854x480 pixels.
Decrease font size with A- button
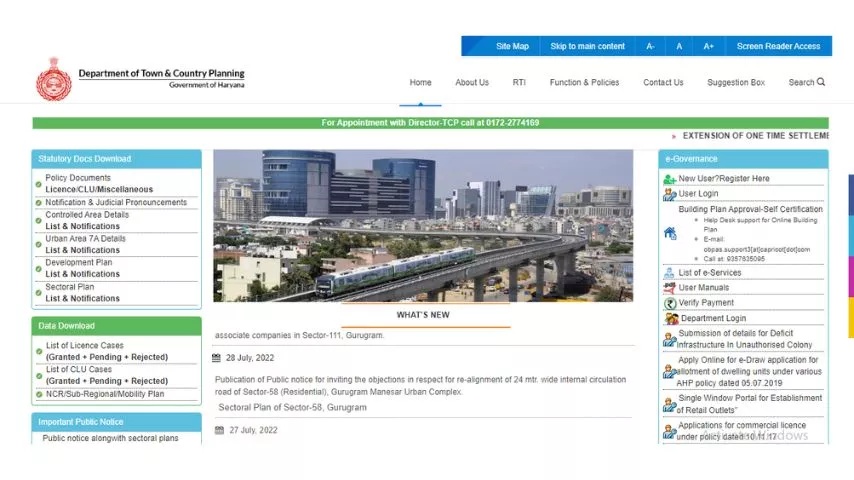[651, 46]
